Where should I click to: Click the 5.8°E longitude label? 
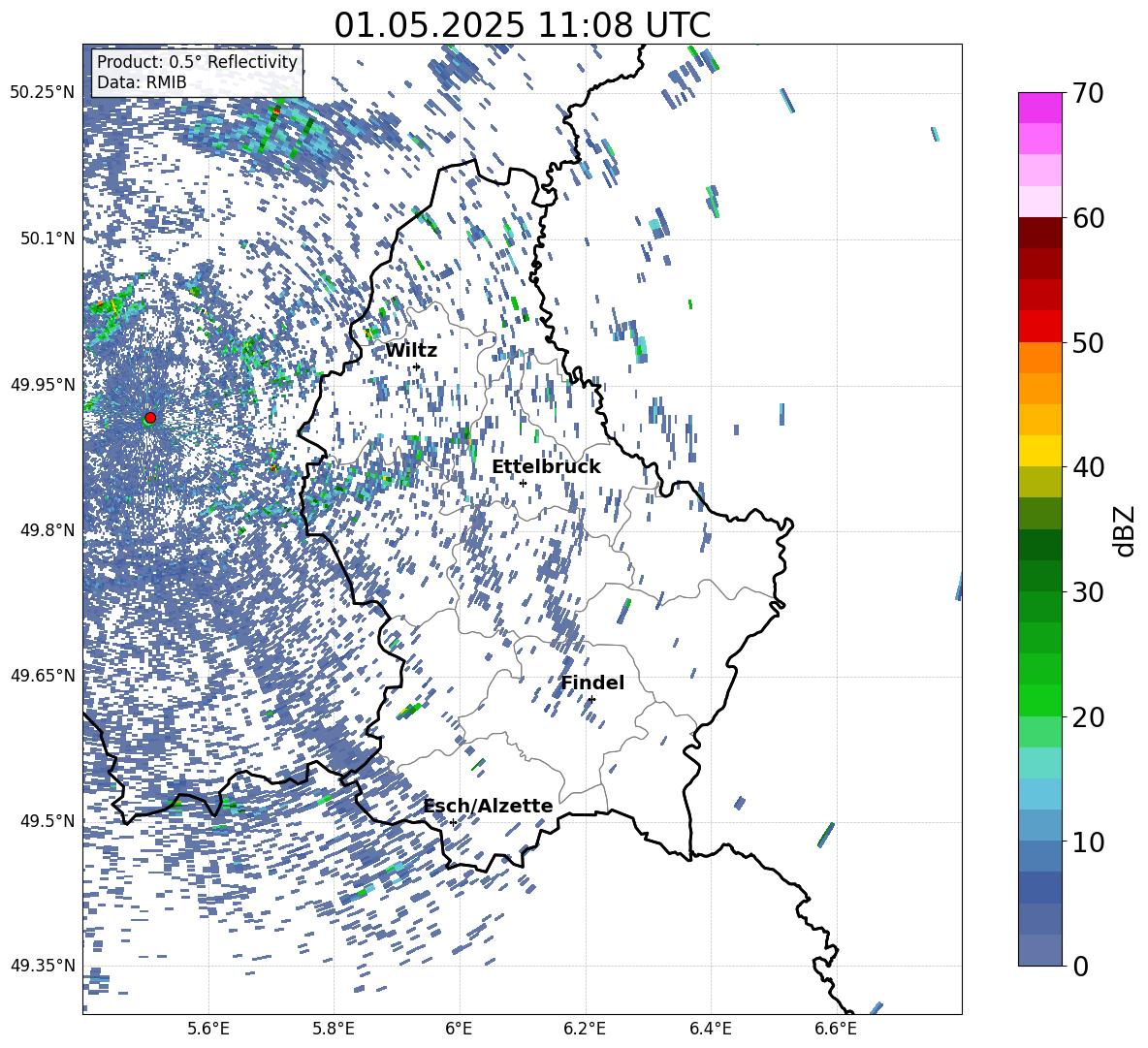tap(334, 1029)
